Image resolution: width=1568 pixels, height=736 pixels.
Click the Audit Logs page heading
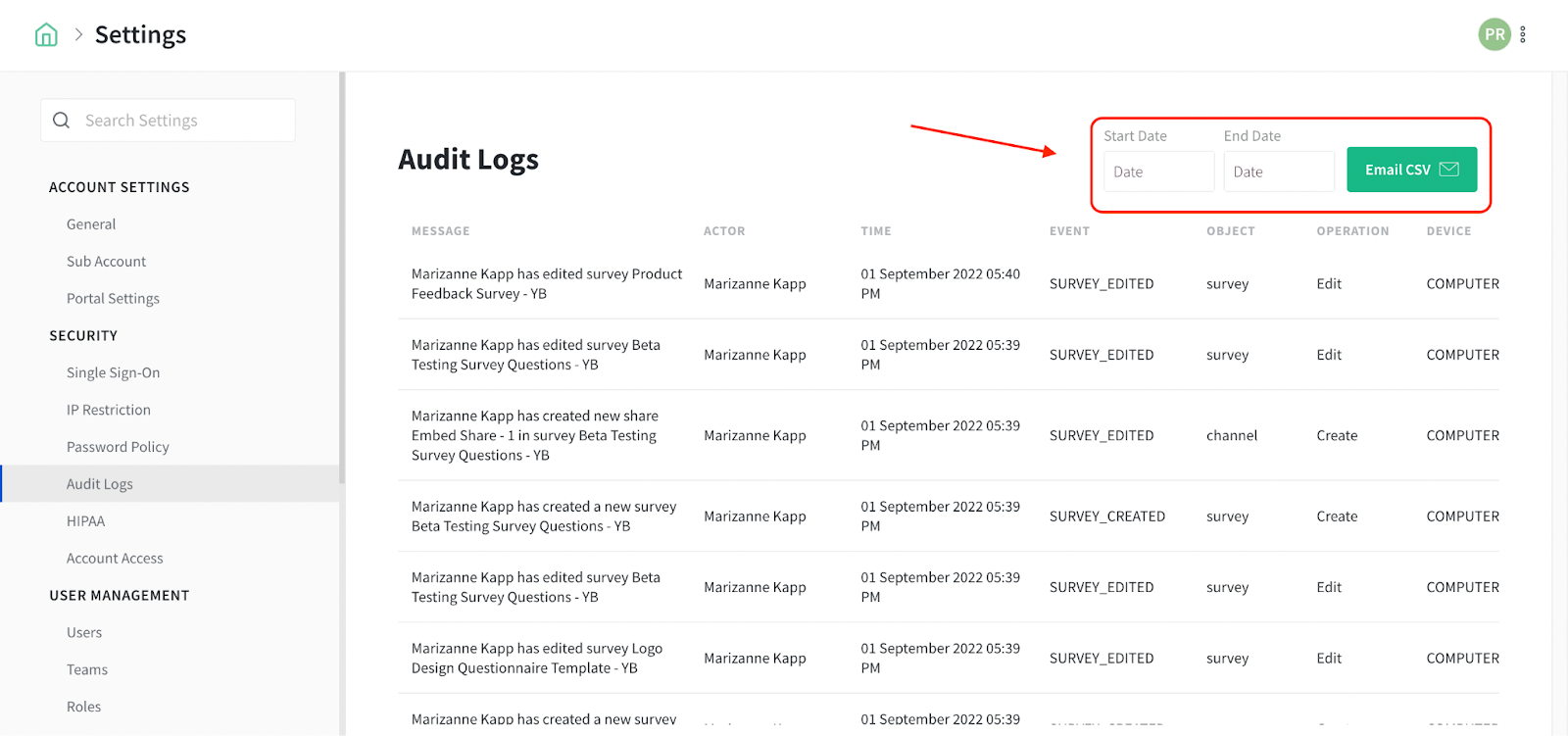click(x=468, y=160)
